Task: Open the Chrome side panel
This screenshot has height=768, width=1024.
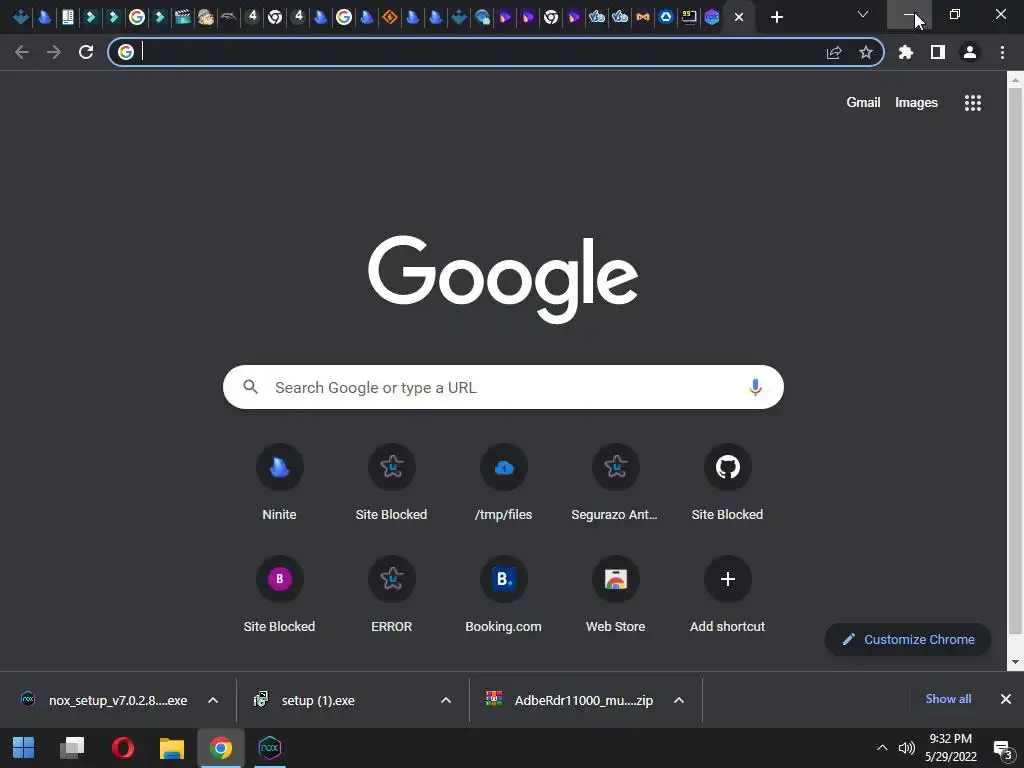Action: (938, 52)
